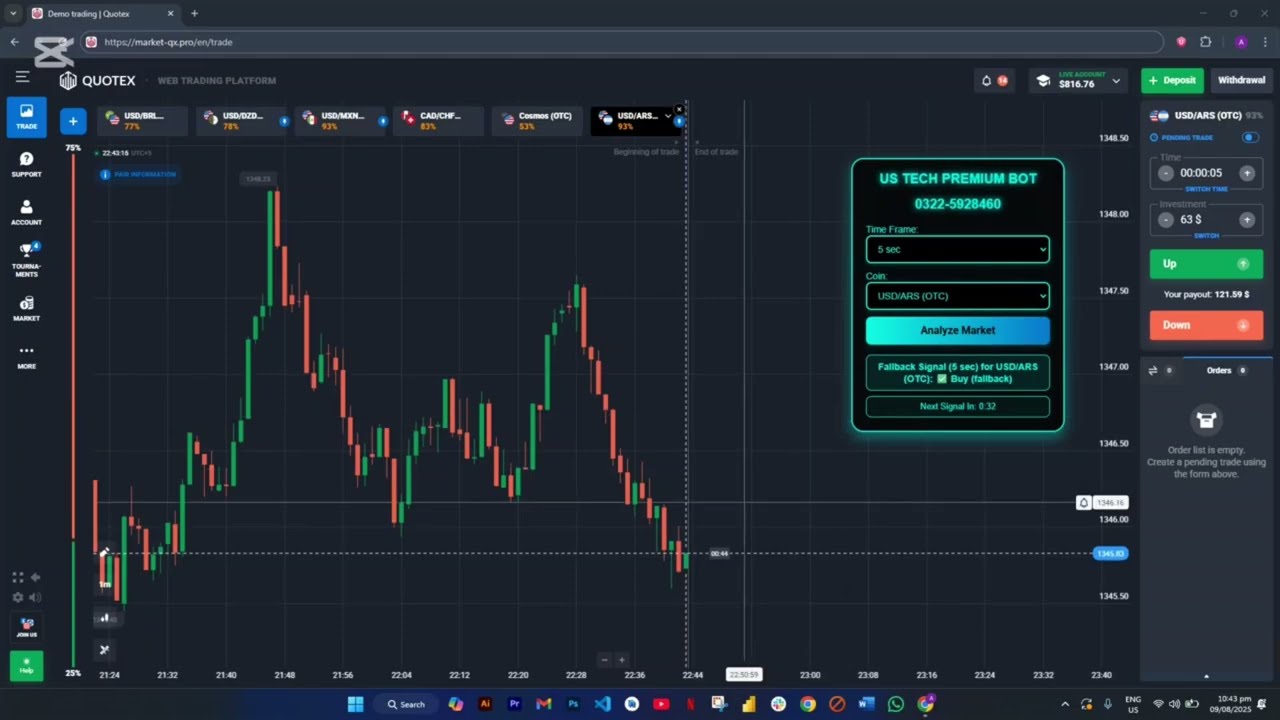Open the Coin dropdown in bot

pos(958,296)
